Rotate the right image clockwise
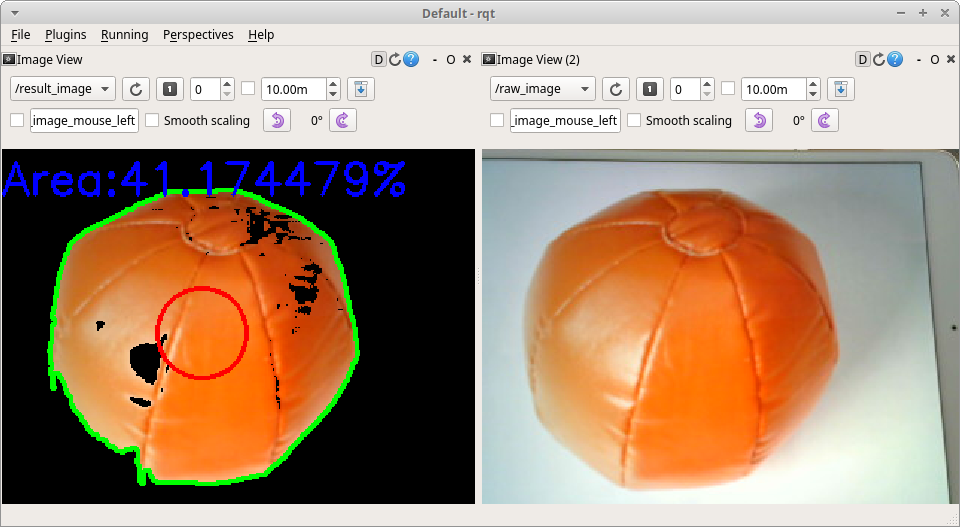960x527 pixels. [824, 121]
